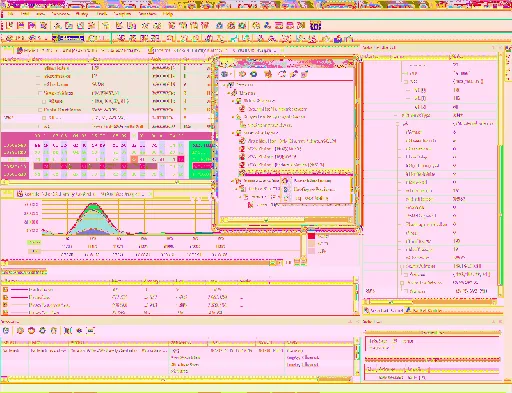Click the red legend swatch right of the chart
Viewport: 512px width, 393px height.
tap(311, 236)
